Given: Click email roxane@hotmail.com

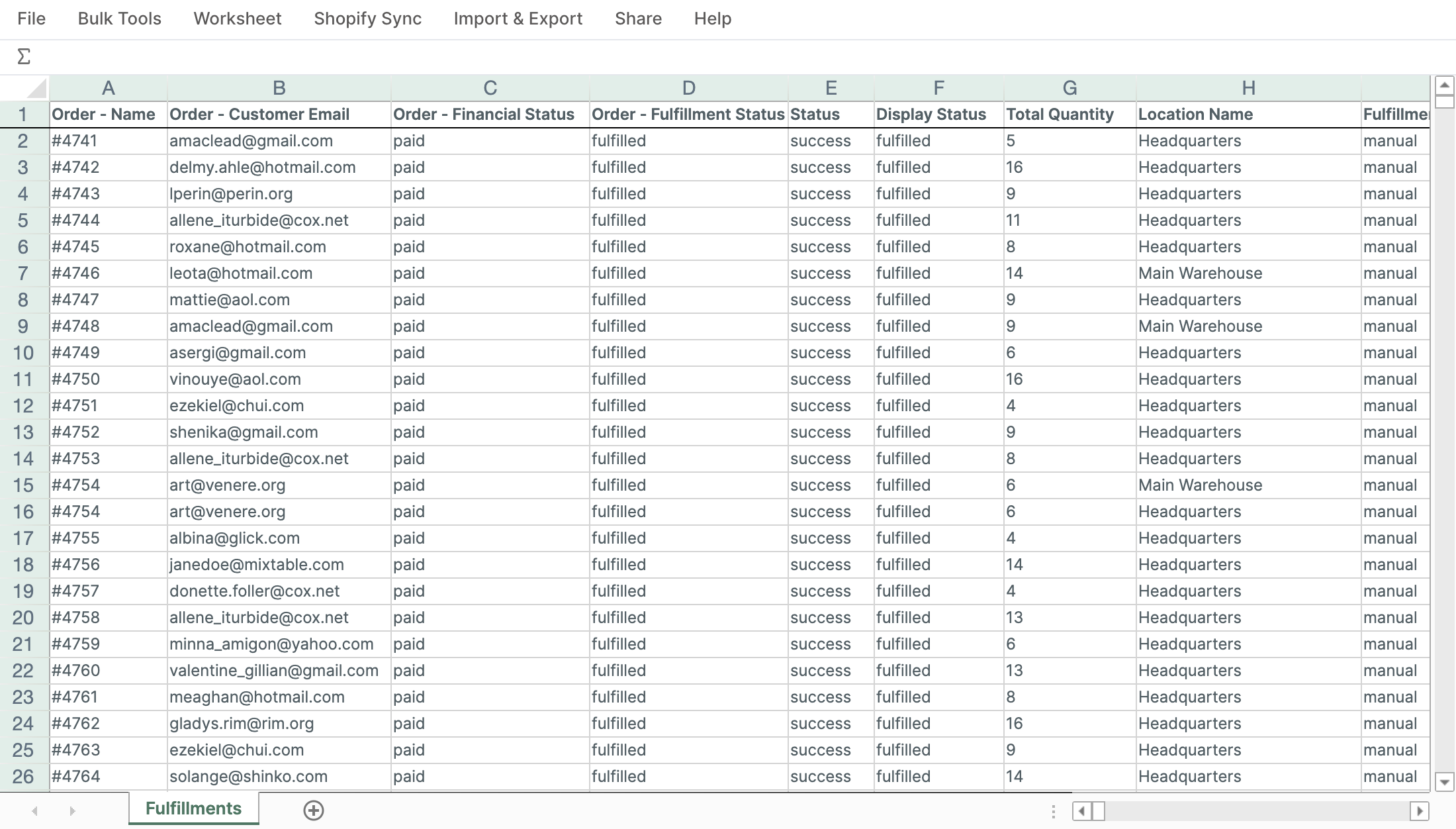Looking at the screenshot, I should pyautogui.click(x=279, y=247).
